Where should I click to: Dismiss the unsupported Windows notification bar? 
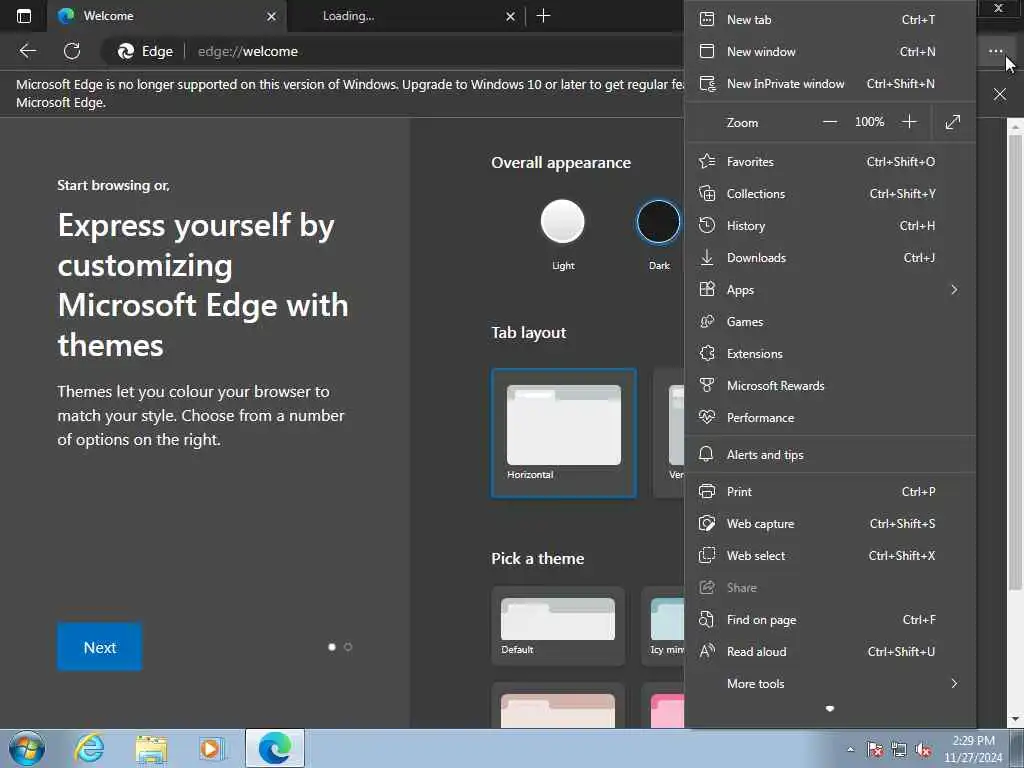click(999, 94)
